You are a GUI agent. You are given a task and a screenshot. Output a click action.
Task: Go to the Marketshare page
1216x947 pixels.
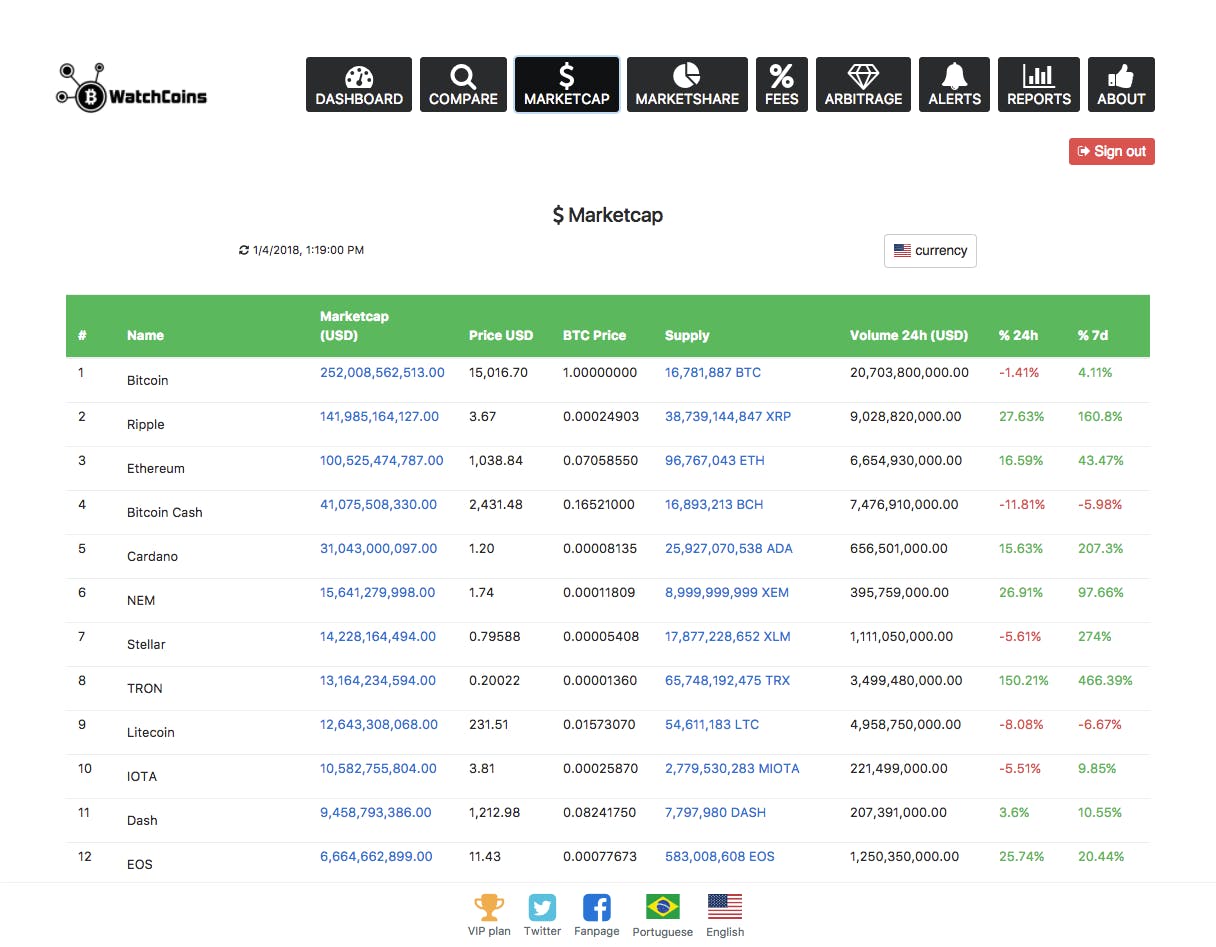pos(687,84)
